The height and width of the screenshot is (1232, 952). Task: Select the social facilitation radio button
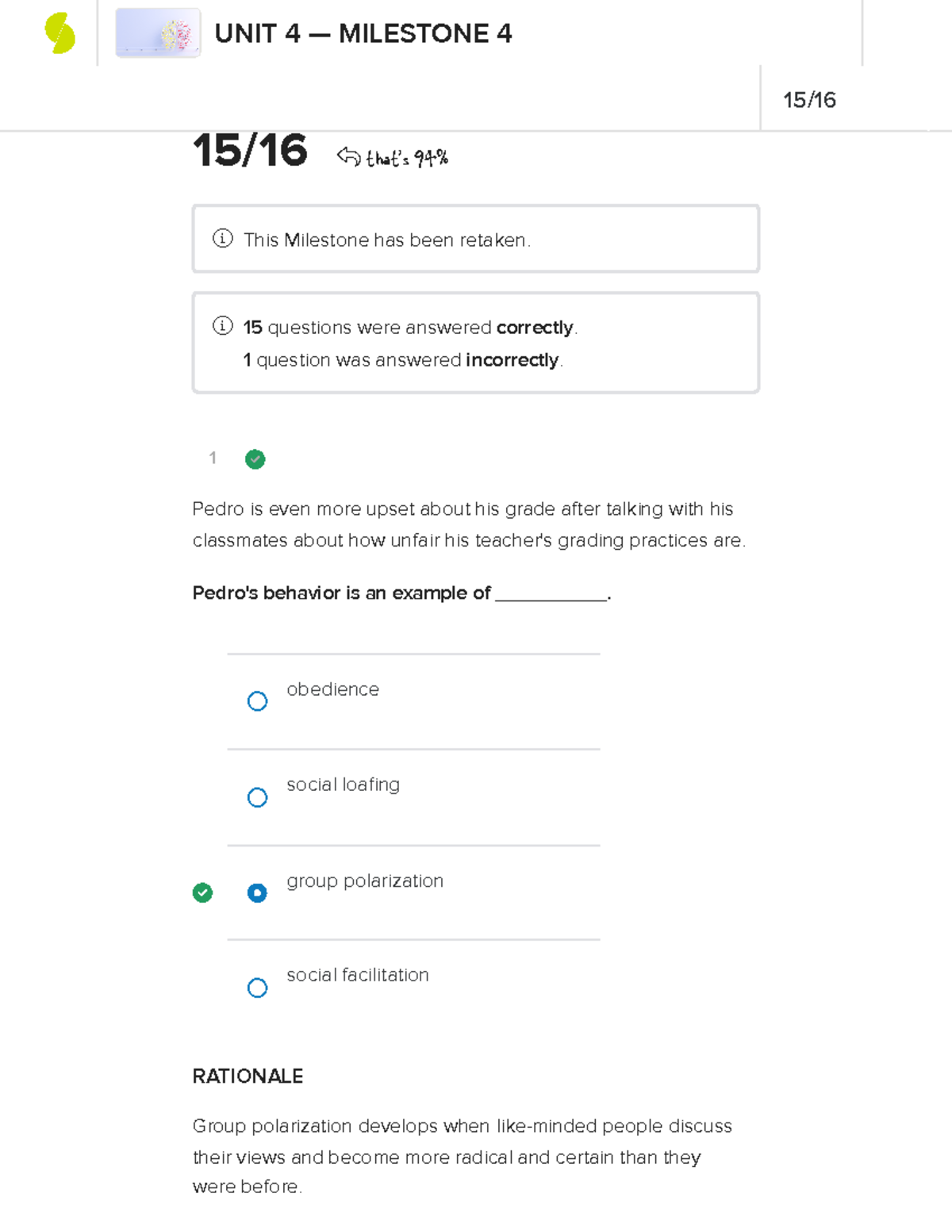[257, 988]
